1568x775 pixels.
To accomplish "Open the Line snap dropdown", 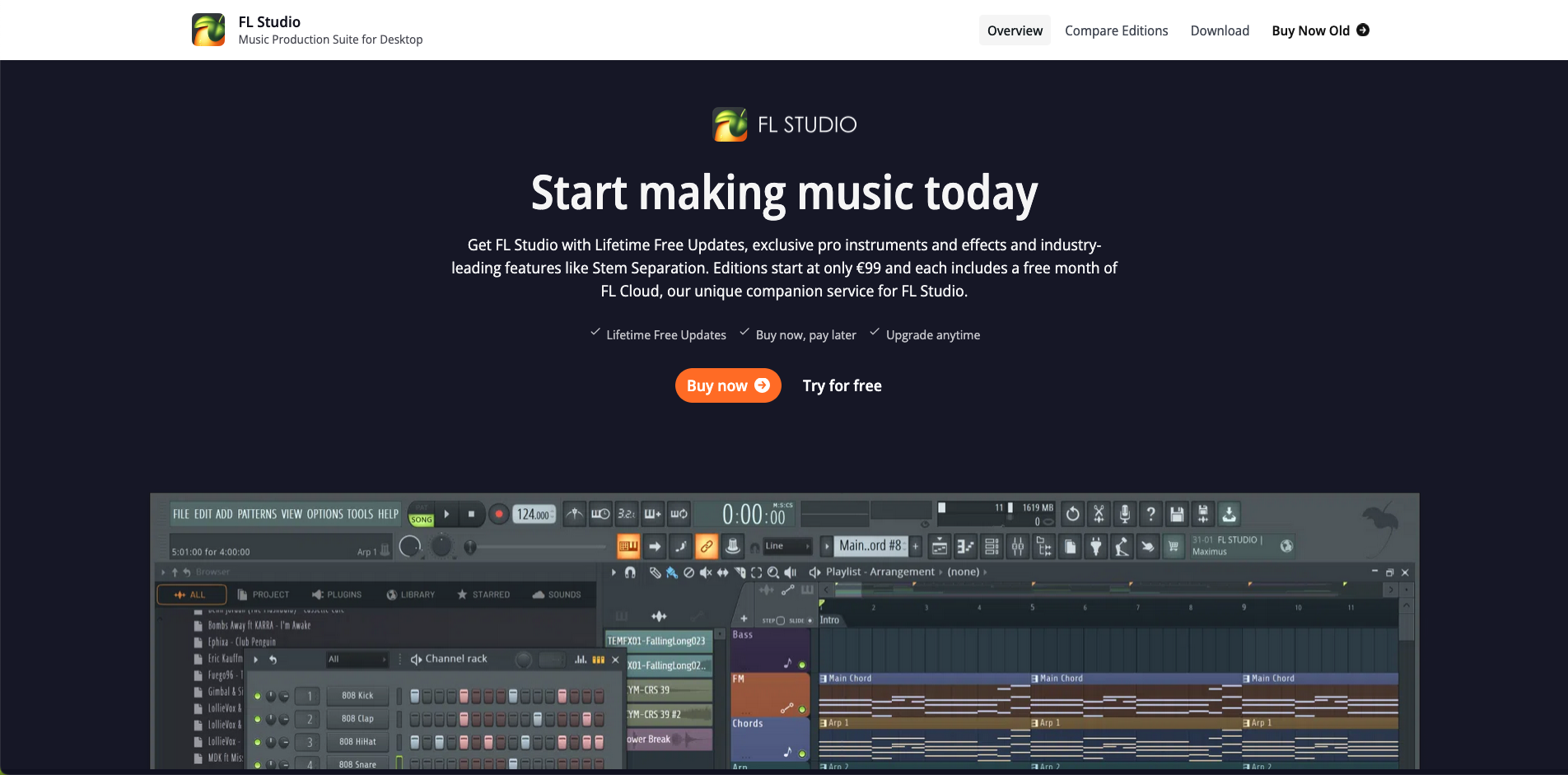I will [x=787, y=546].
